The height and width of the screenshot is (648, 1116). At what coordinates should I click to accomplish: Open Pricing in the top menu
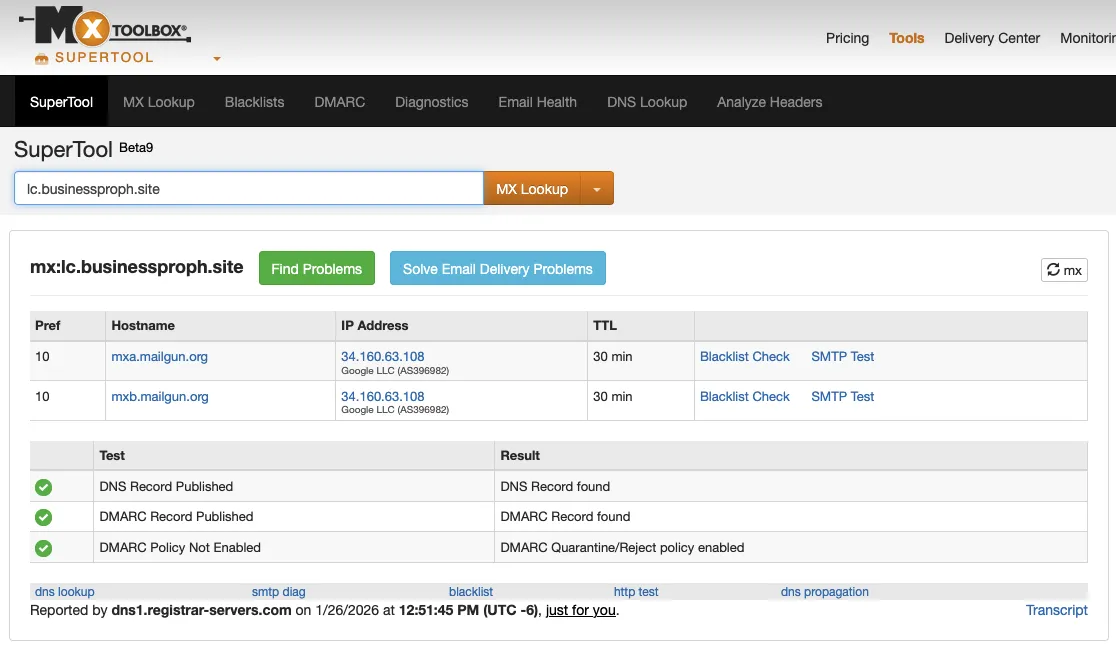point(847,38)
